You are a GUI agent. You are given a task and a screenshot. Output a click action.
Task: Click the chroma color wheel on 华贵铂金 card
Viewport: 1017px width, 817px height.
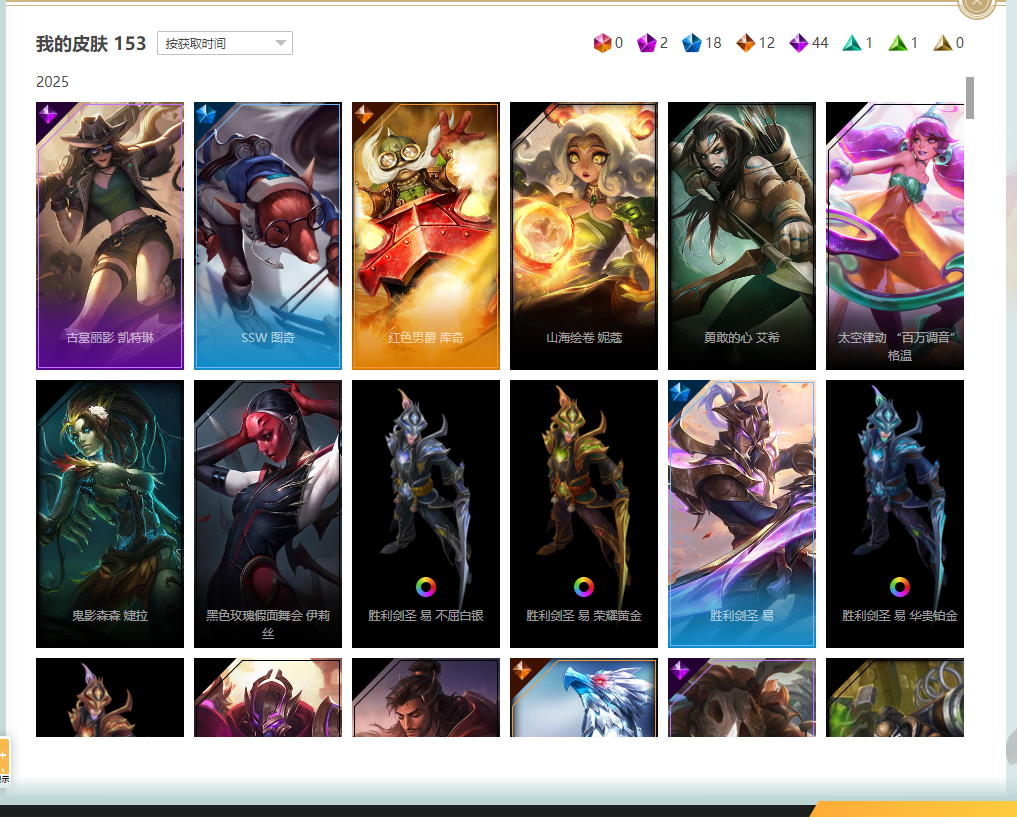coord(900,587)
